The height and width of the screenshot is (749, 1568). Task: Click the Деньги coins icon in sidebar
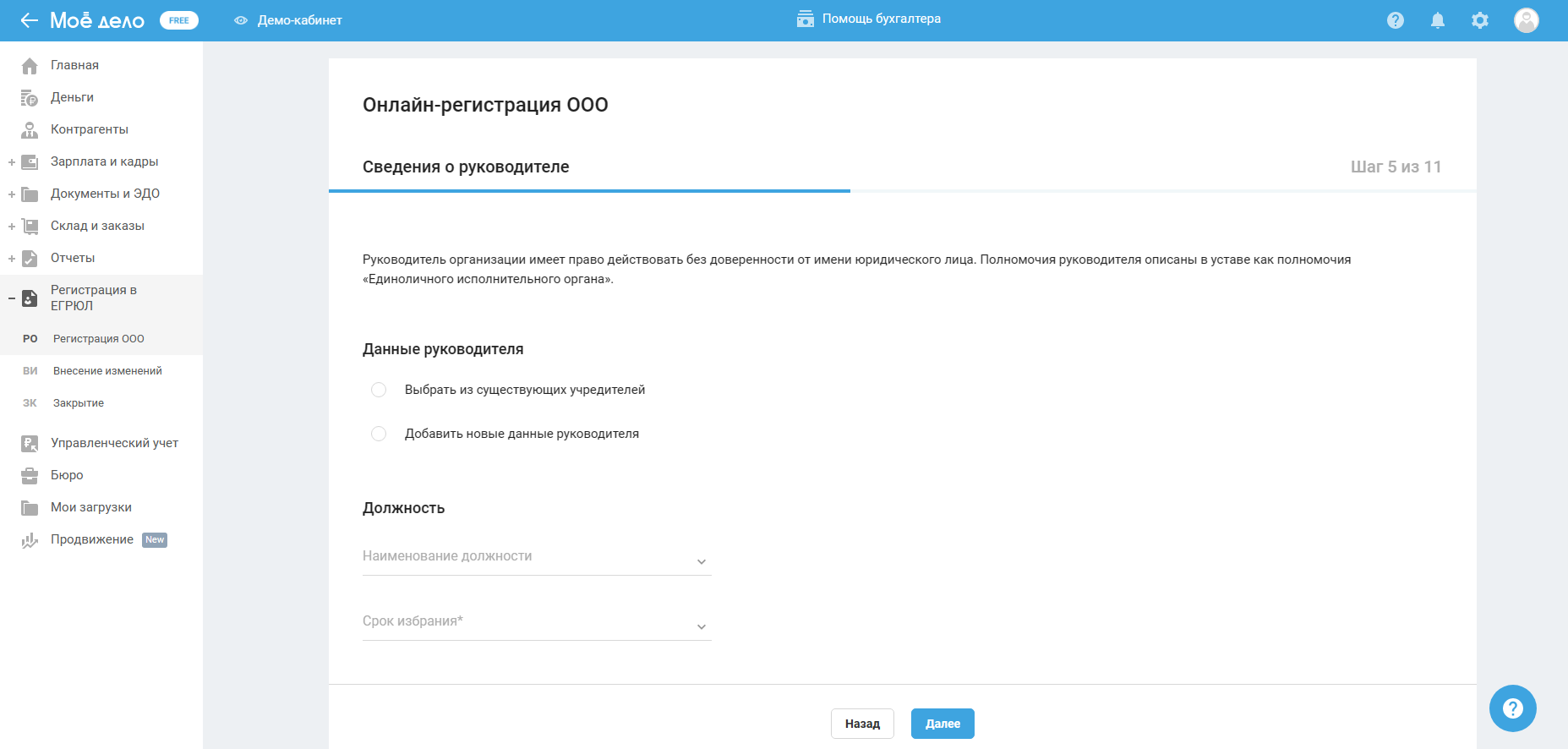coord(30,98)
